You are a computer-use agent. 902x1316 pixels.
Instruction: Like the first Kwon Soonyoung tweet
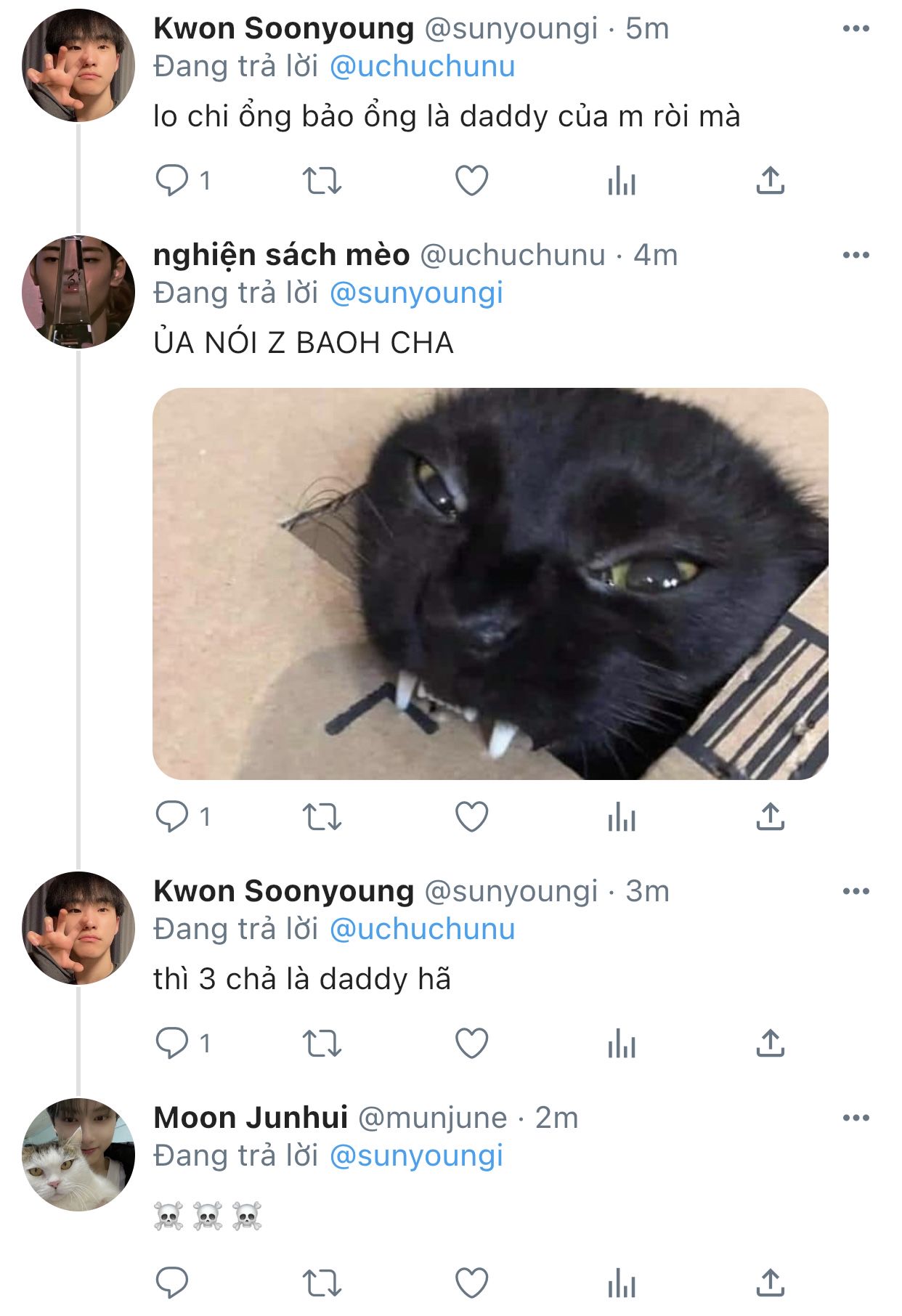pos(471,181)
